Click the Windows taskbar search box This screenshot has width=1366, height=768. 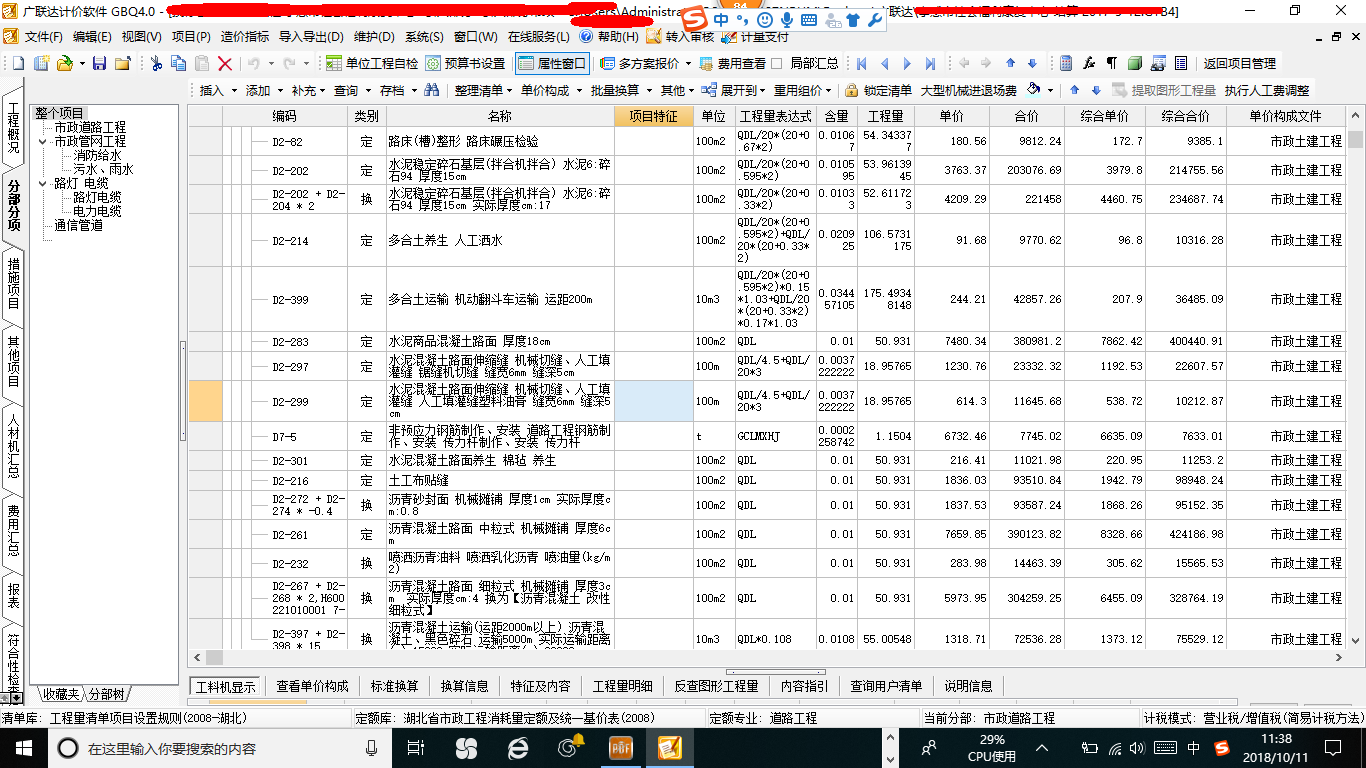220,747
